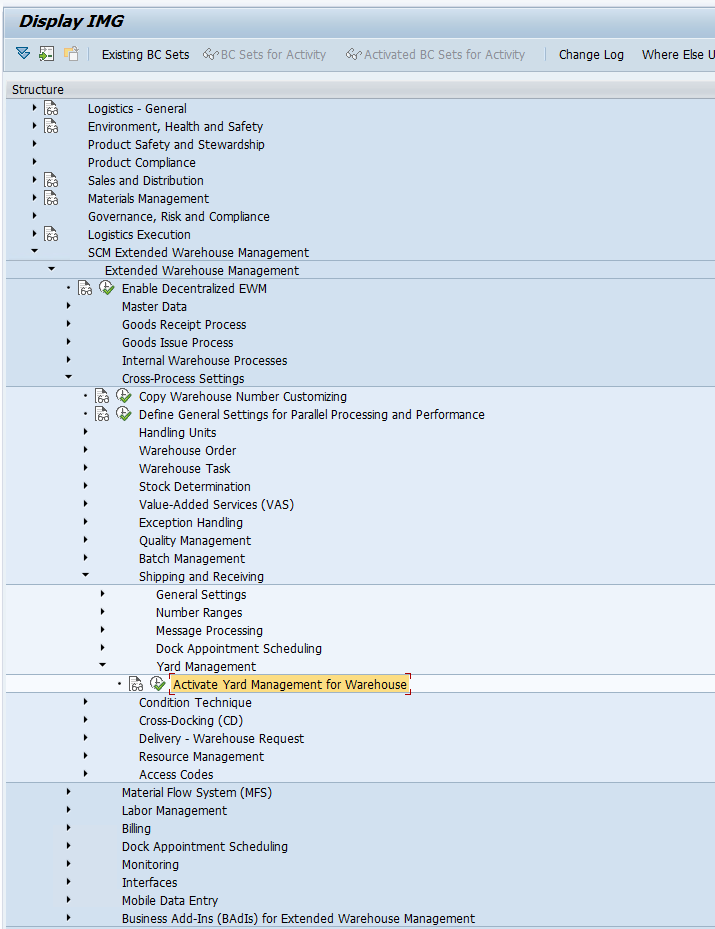
Task: Expand the Warehouse Task node
Action: tap(86, 467)
